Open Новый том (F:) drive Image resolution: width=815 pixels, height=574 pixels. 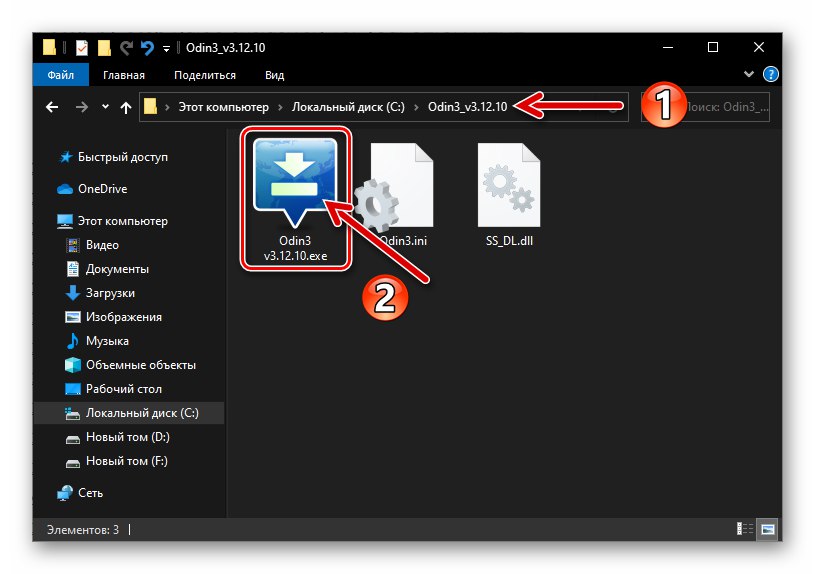click(126, 461)
